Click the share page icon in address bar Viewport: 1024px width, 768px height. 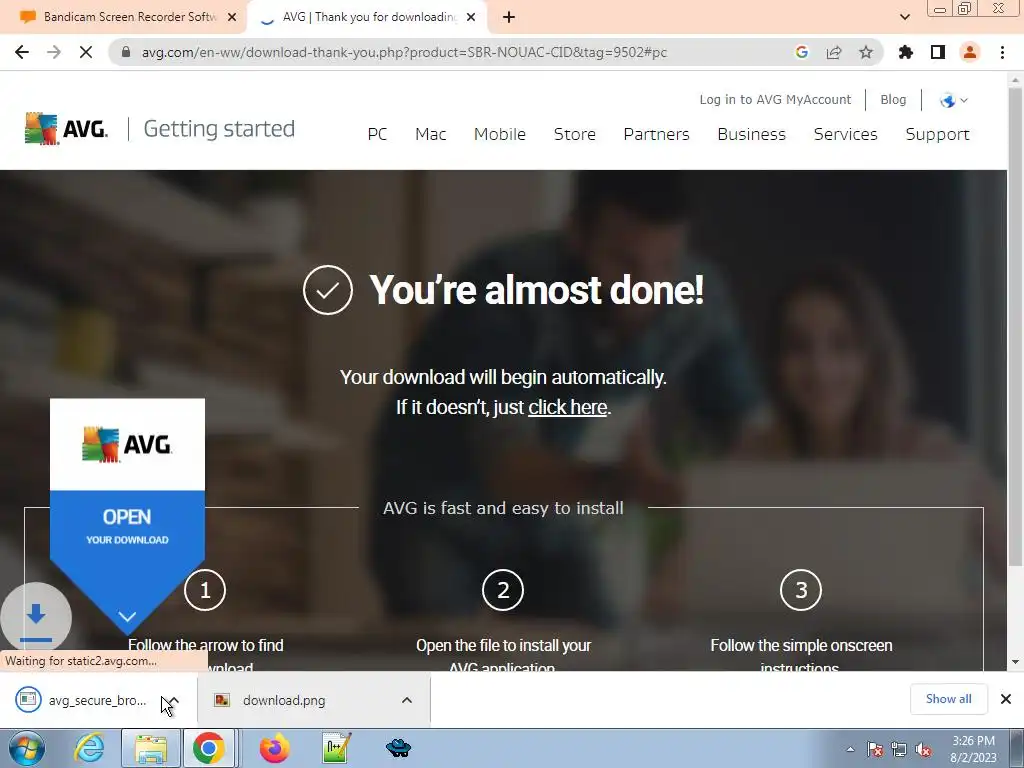point(834,52)
